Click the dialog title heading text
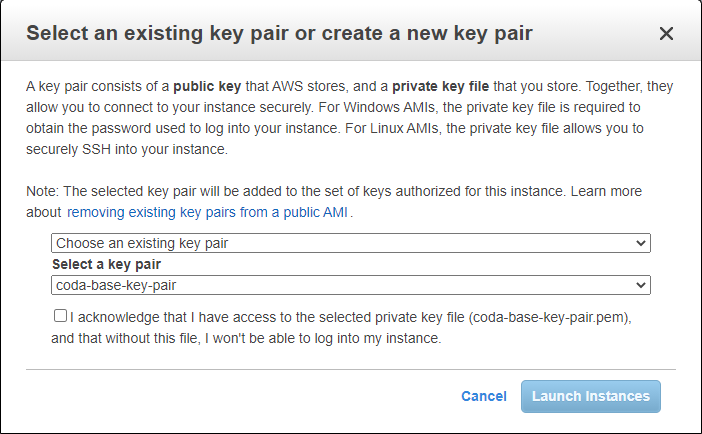The height and width of the screenshot is (434, 702). (279, 34)
